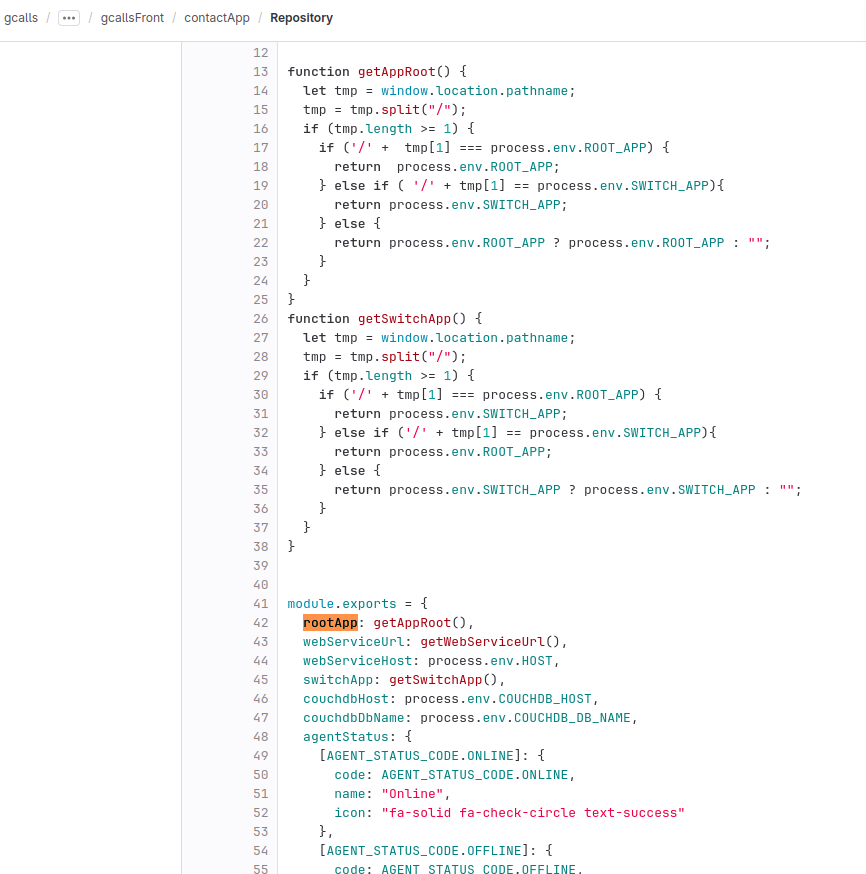Click the Repository breadcrumb item
The height and width of the screenshot is (874, 866).
[301, 18]
